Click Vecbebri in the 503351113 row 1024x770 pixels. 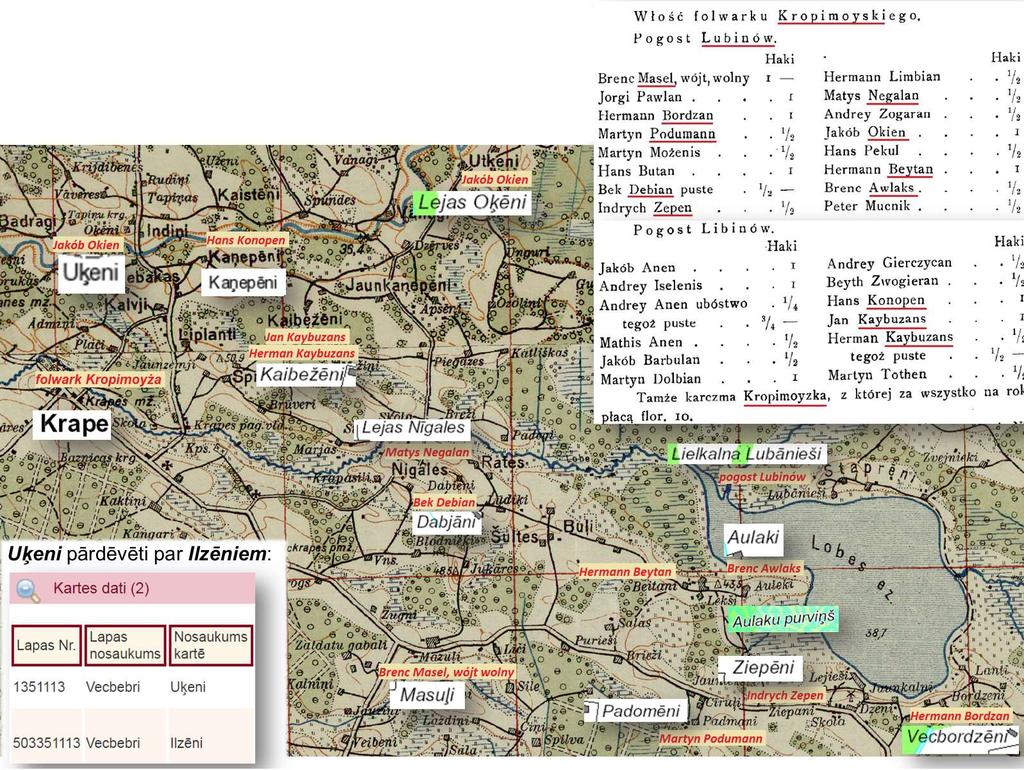pos(113,743)
